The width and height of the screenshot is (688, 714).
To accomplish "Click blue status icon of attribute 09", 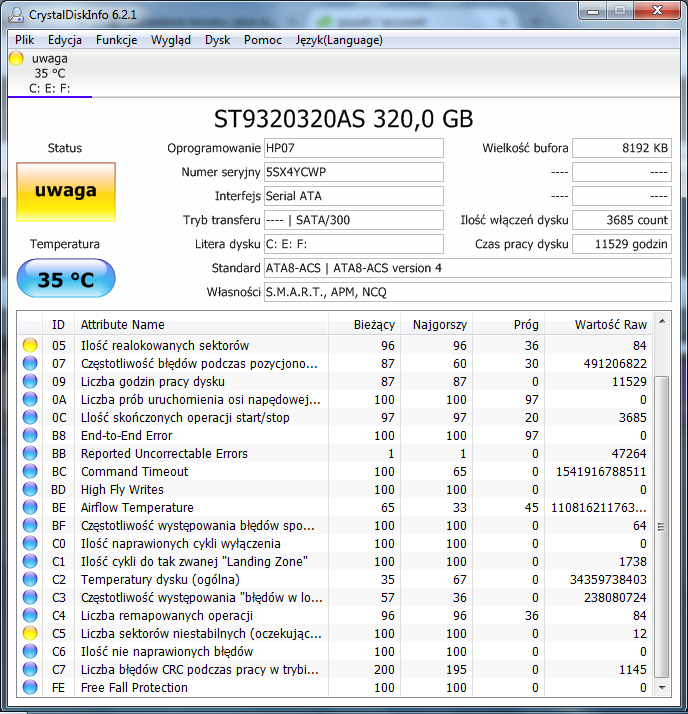I will (30, 381).
